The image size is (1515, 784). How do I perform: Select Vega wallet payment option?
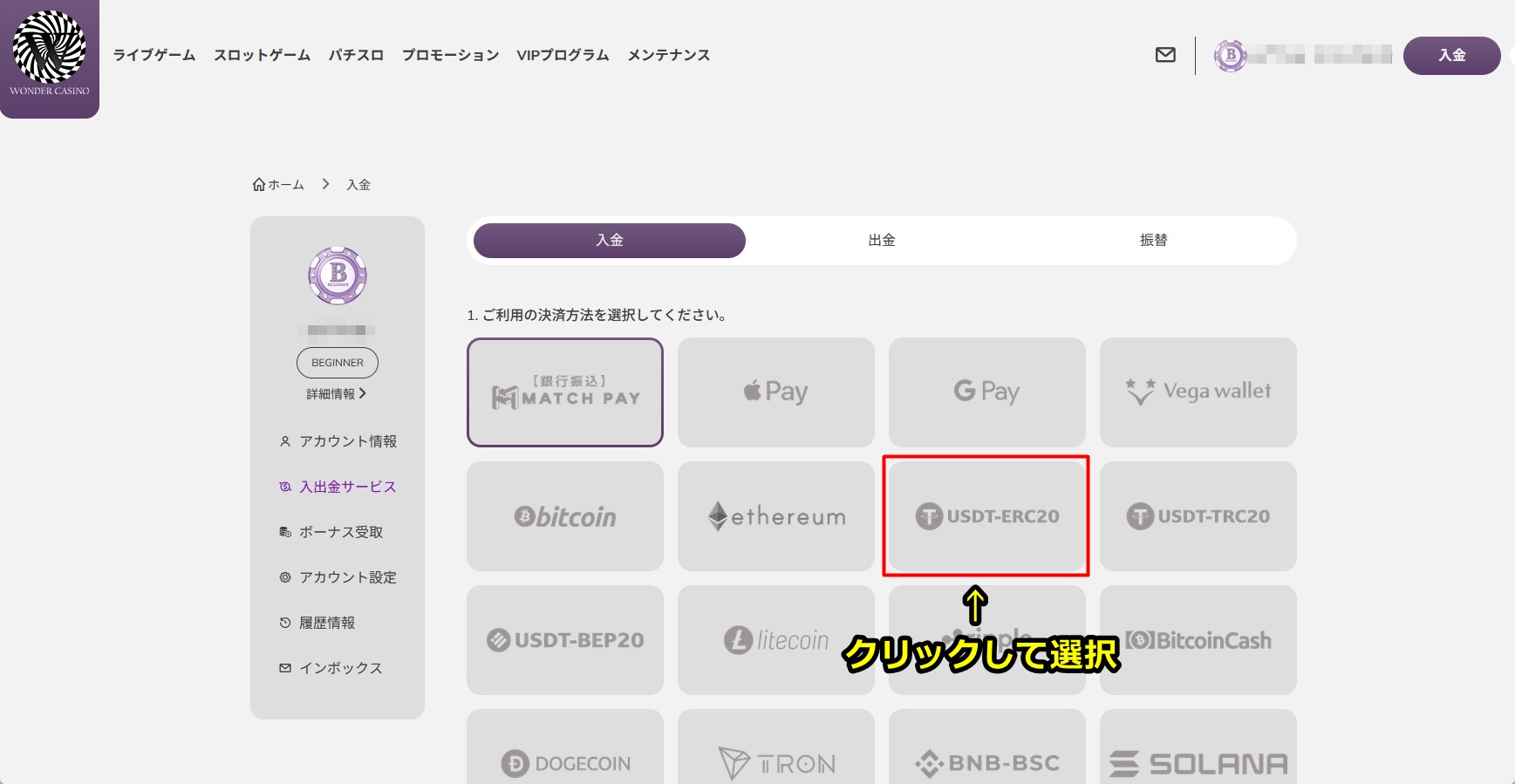click(x=1198, y=392)
